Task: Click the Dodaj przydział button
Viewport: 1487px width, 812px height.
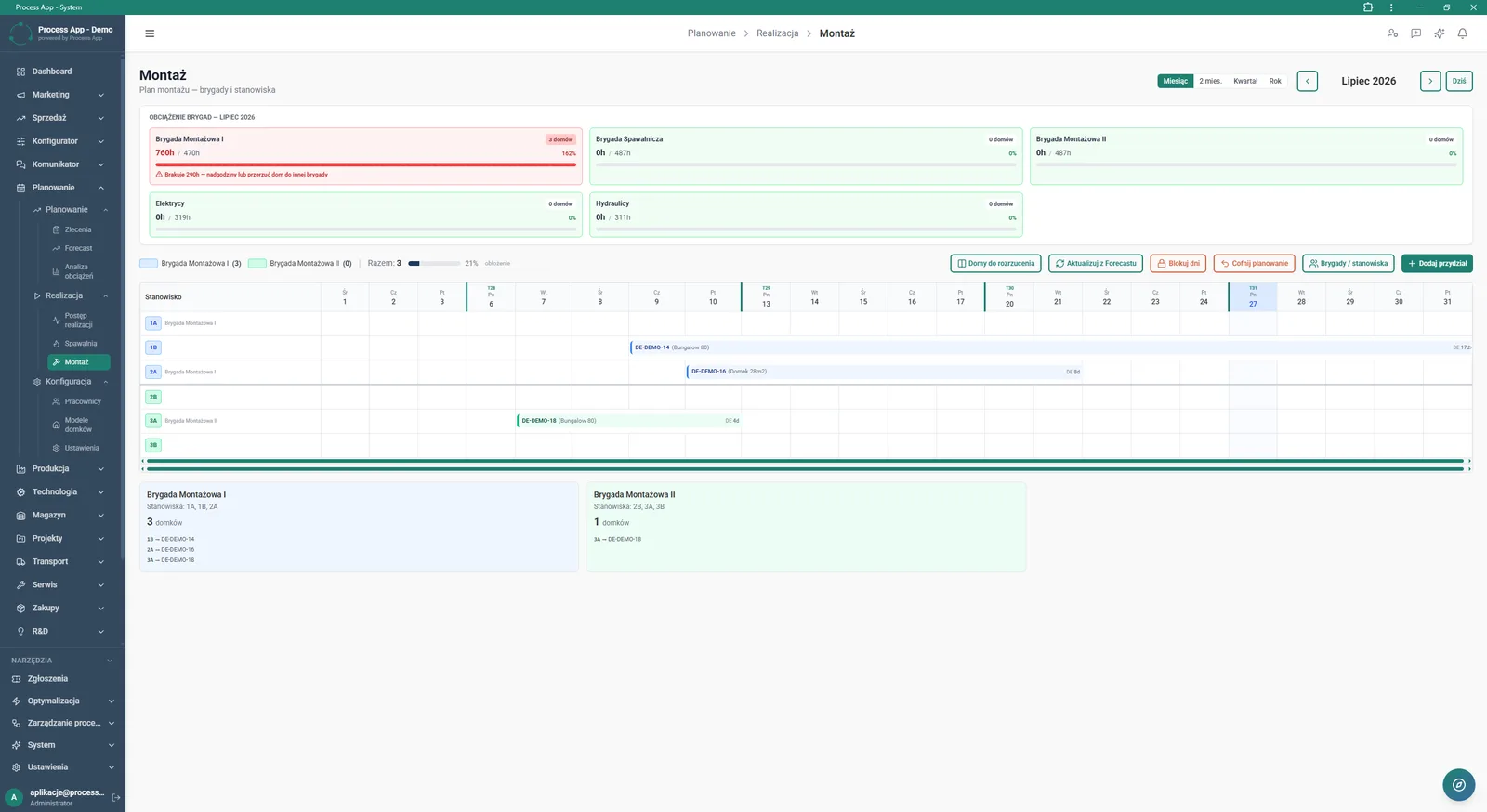Action: (x=1437, y=263)
